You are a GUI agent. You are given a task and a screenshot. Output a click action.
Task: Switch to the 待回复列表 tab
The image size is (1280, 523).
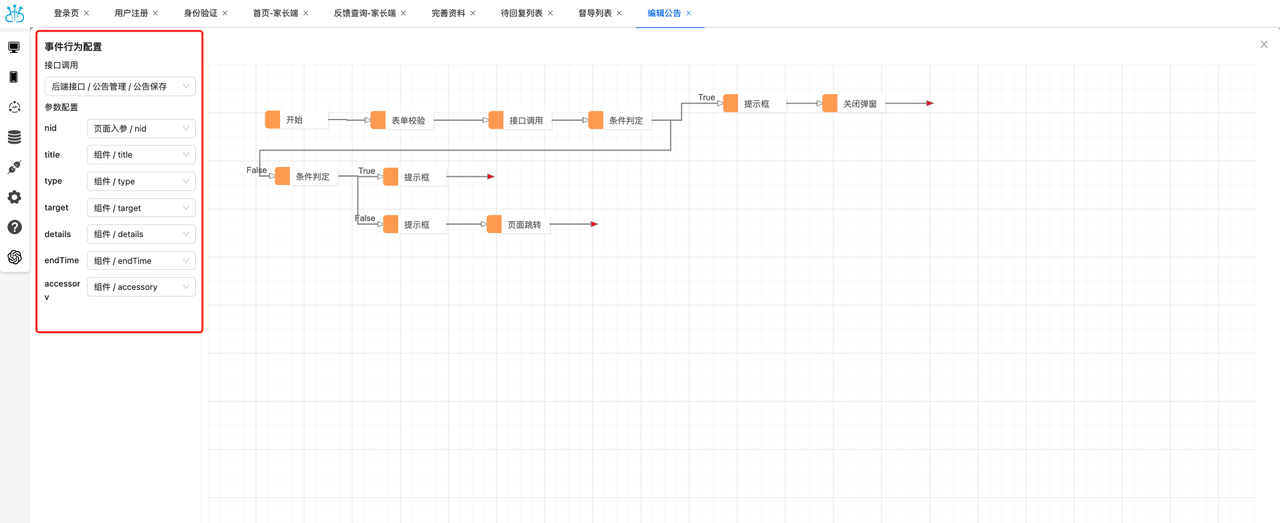522,14
